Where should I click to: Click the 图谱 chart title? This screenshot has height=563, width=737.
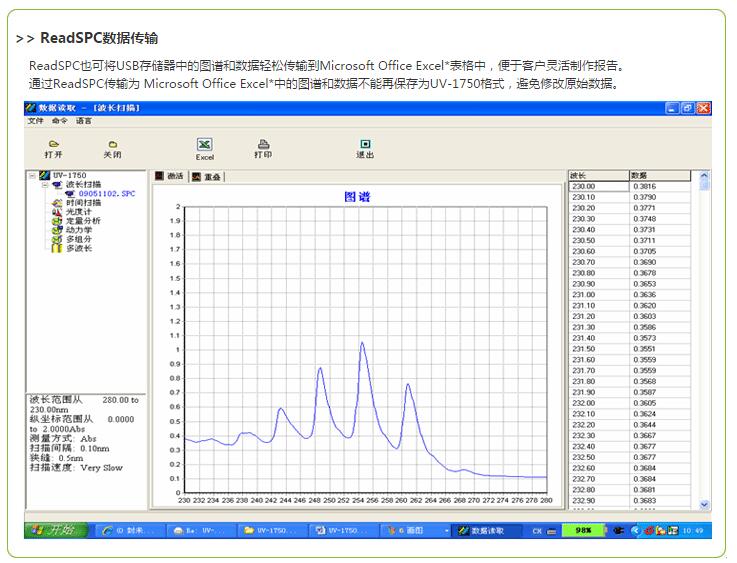click(357, 196)
